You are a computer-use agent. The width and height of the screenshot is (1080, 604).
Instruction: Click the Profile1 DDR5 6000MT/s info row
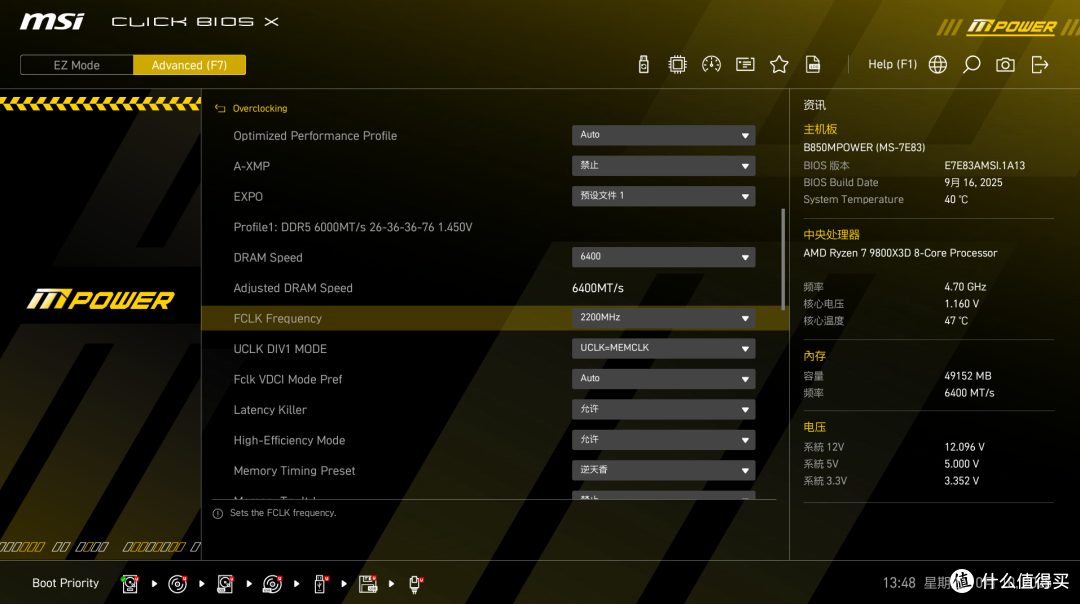[353, 227]
